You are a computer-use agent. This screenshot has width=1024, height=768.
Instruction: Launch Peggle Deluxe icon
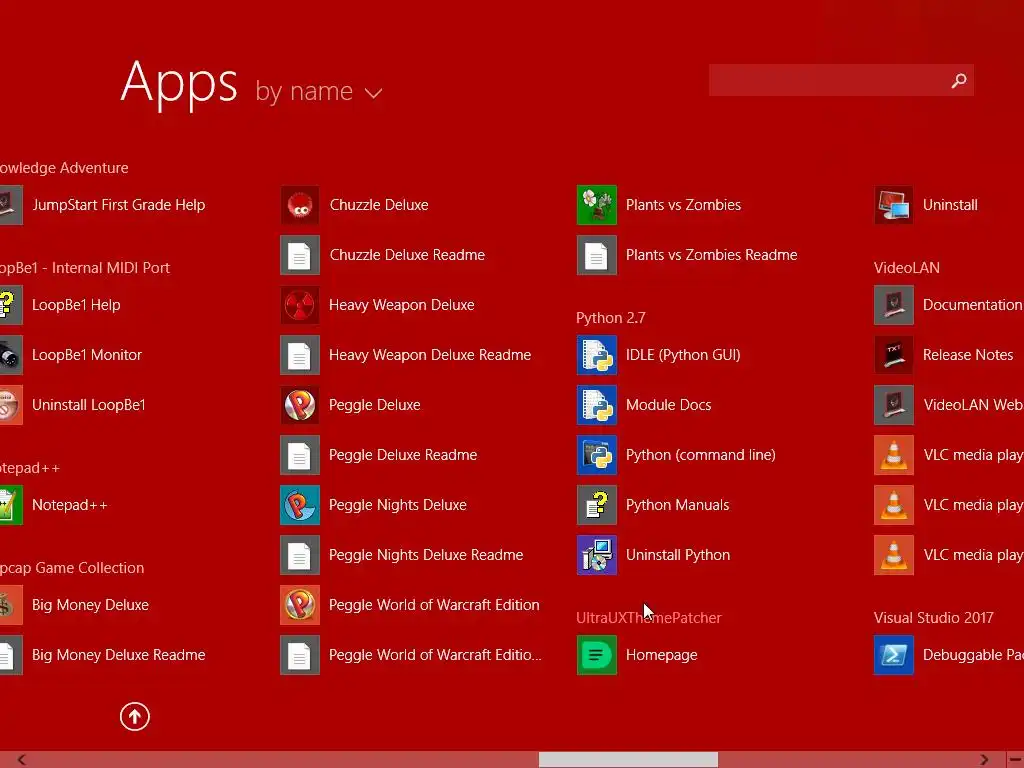pos(300,405)
